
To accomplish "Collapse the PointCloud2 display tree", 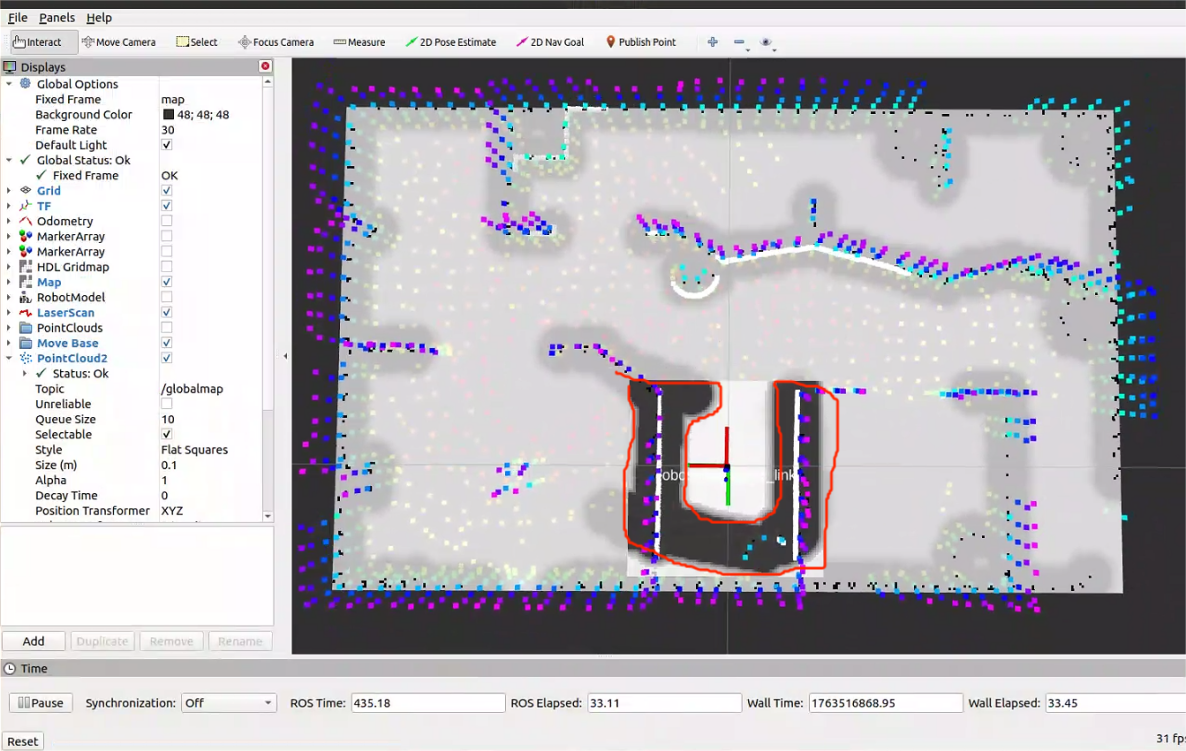I will (x=9, y=358).
